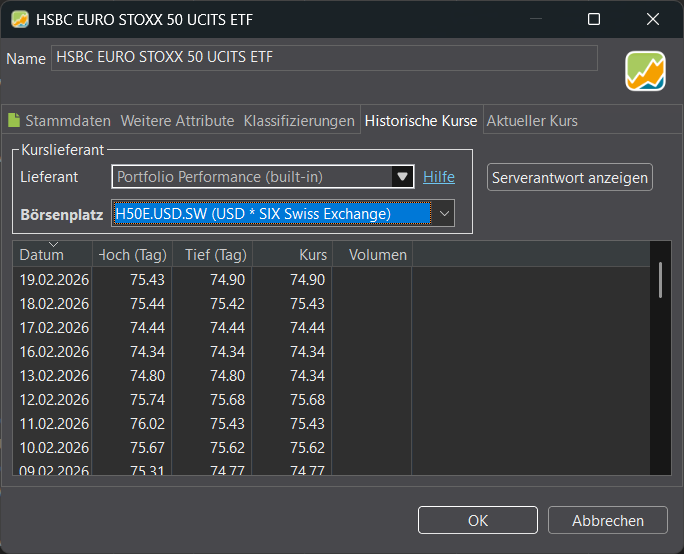
Task: Click the Serverantwort anzeigen button
Action: click(570, 178)
